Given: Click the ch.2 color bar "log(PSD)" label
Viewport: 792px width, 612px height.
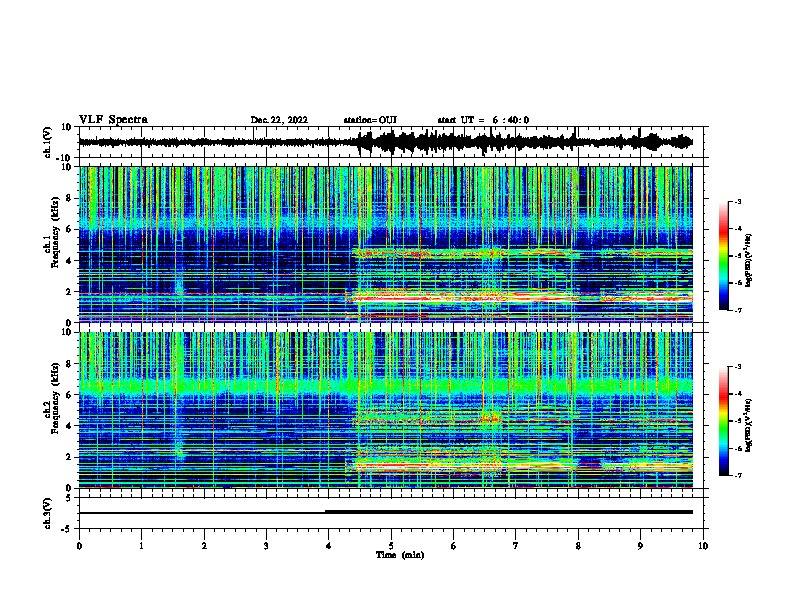Looking at the screenshot, I should (x=748, y=425).
